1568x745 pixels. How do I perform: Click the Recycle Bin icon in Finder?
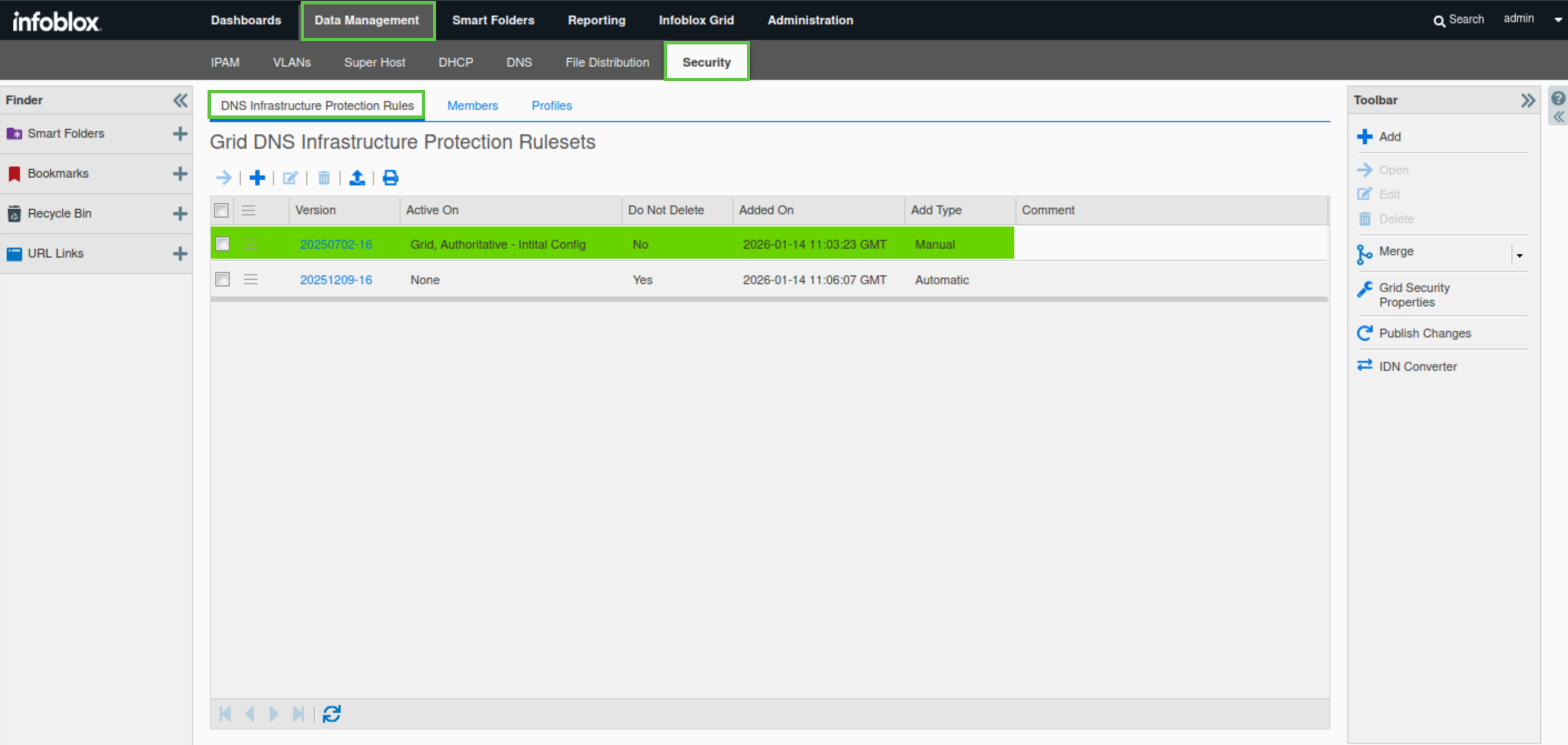click(14, 214)
